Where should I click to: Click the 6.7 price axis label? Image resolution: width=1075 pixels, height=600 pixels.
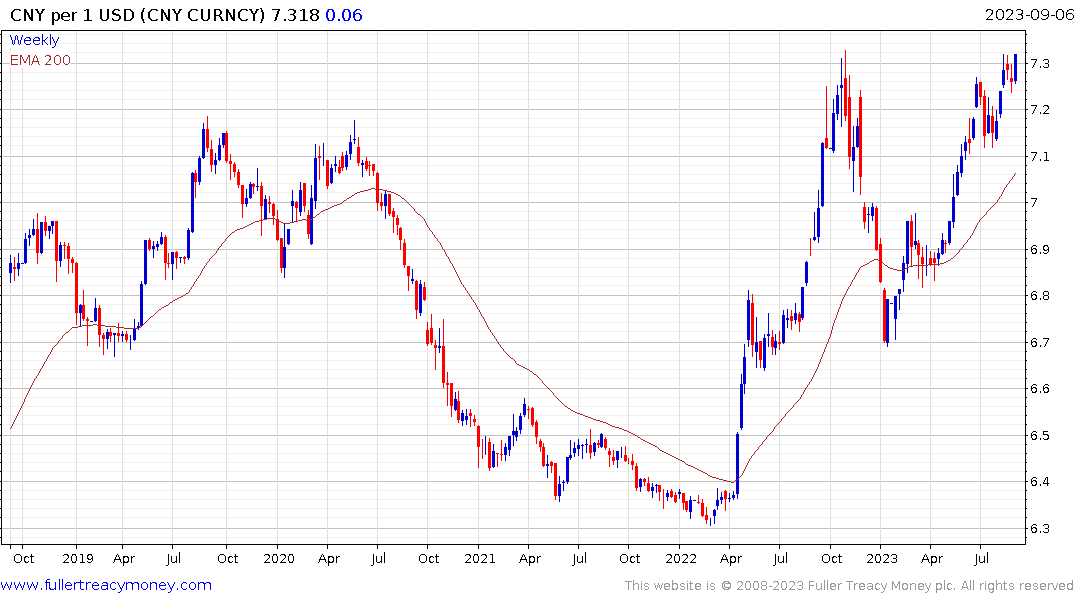[x=1039, y=342]
